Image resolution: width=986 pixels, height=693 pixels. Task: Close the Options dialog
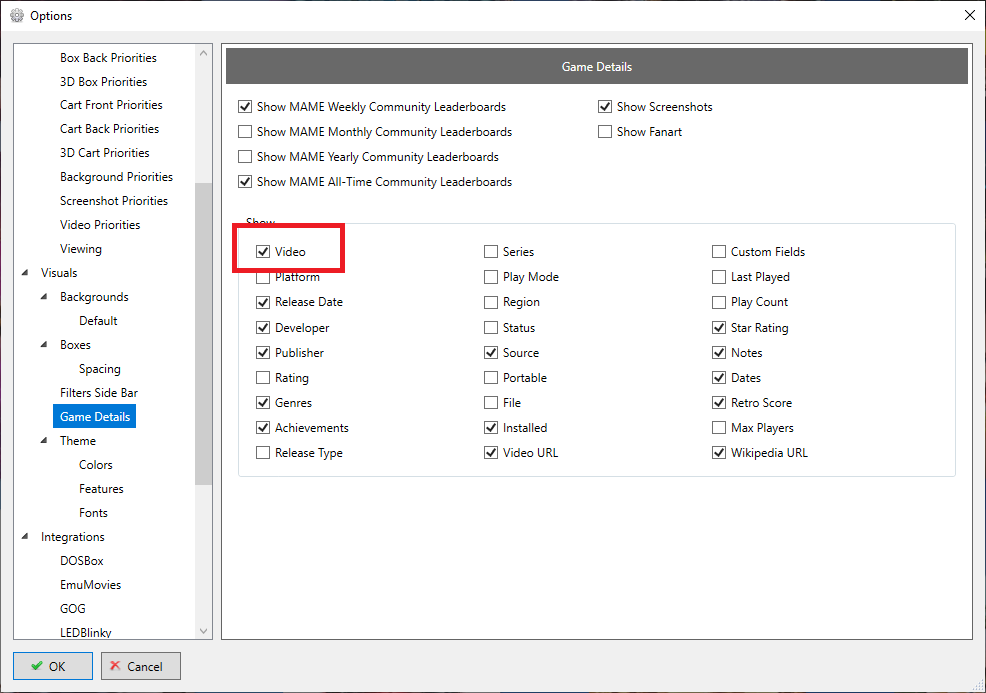click(970, 15)
